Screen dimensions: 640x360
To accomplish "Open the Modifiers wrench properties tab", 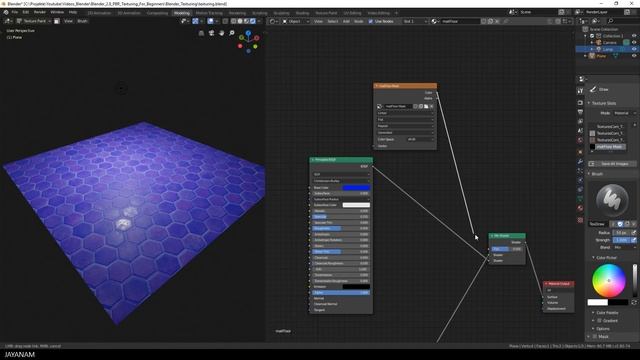I will (x=580, y=162).
